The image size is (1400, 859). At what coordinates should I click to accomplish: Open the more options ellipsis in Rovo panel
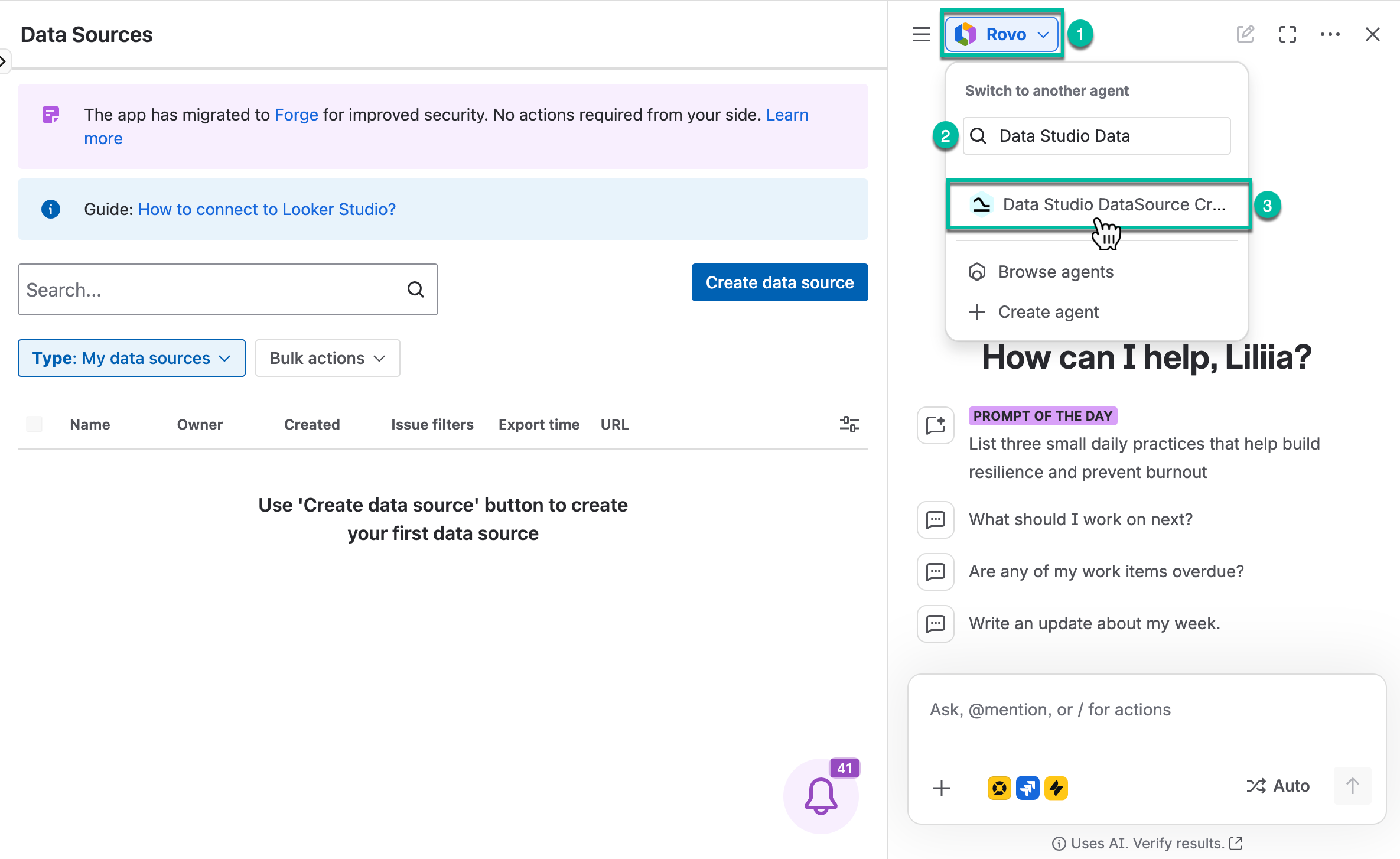(1330, 34)
